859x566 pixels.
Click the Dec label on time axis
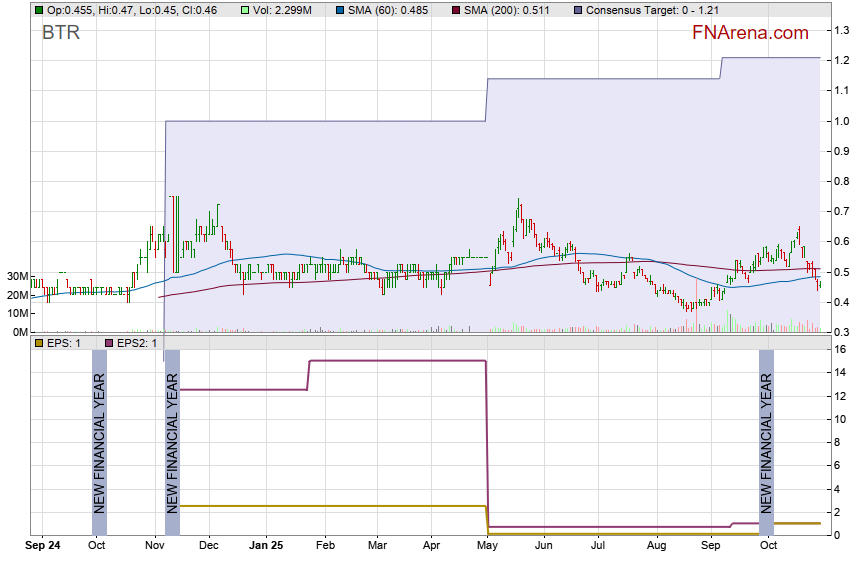click(209, 546)
